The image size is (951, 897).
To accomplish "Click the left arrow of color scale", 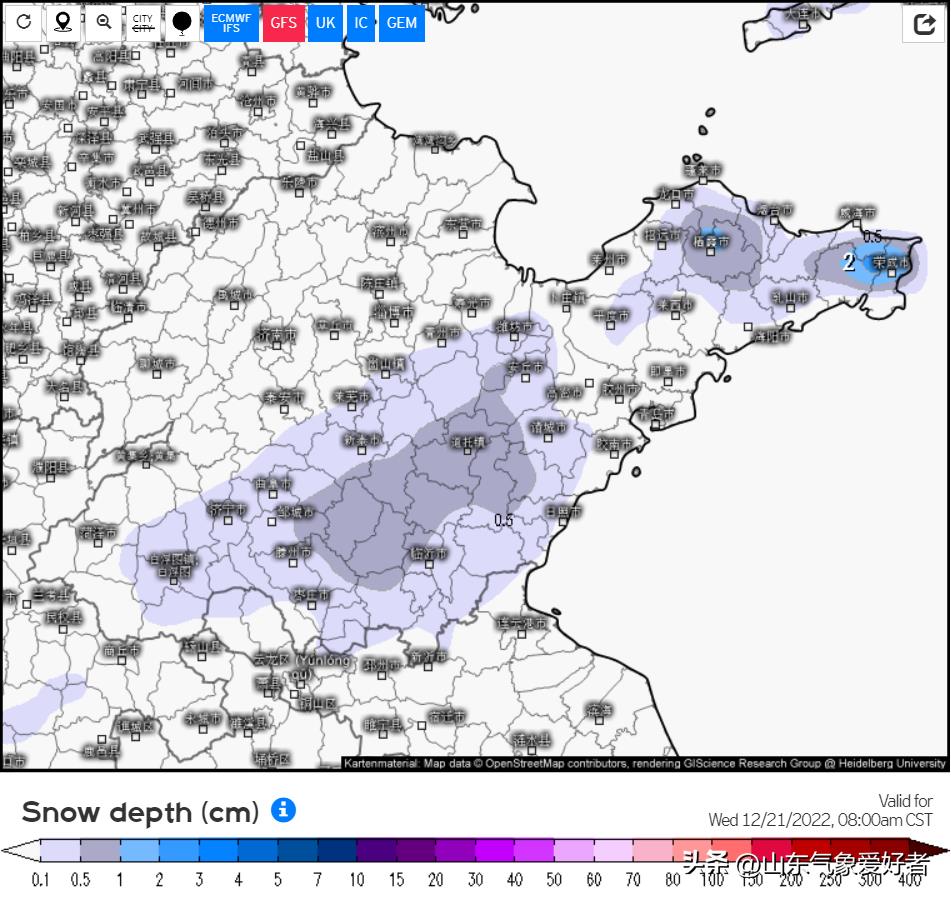I will [20, 851].
